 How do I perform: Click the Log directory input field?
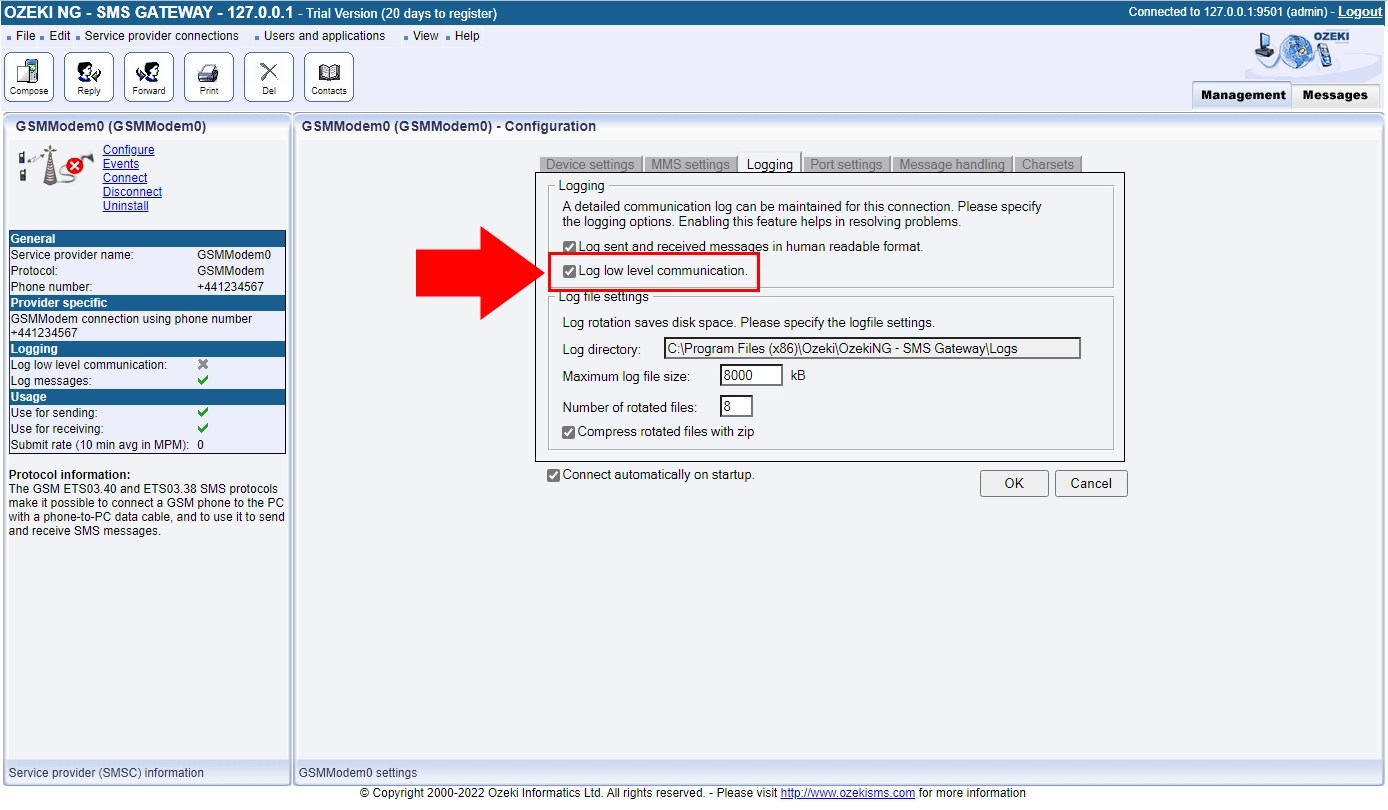click(x=872, y=348)
